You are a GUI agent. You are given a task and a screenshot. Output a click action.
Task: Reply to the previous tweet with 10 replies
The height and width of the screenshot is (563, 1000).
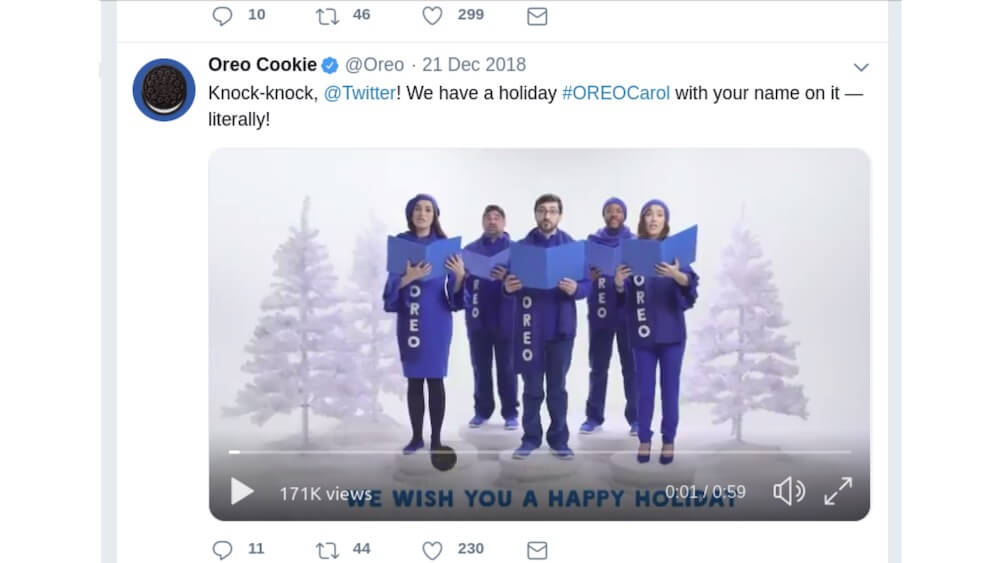(x=223, y=16)
